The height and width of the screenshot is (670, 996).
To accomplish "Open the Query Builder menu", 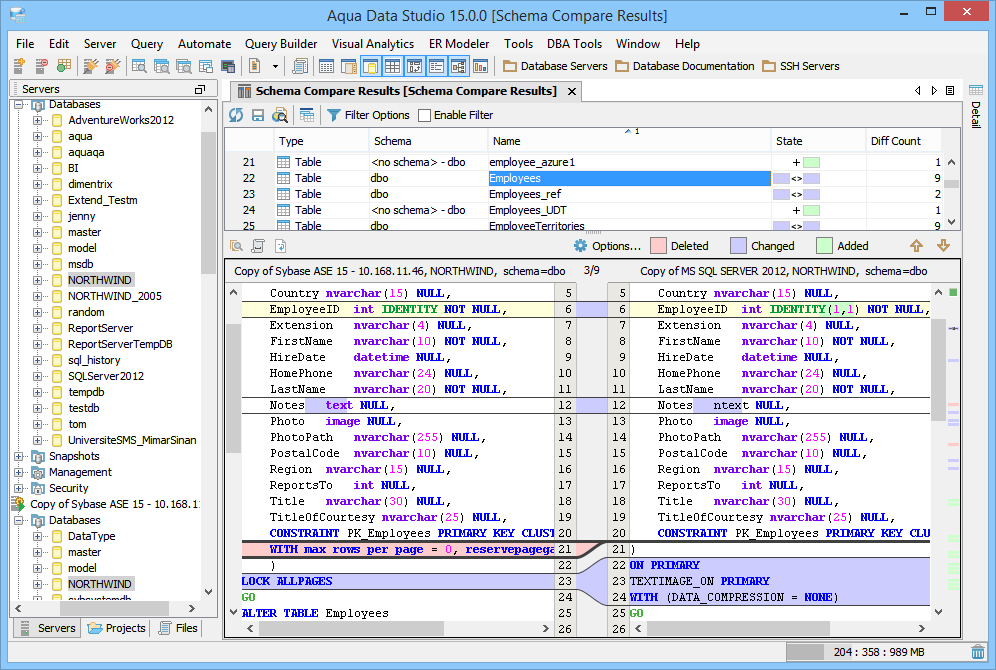I will tap(281, 44).
